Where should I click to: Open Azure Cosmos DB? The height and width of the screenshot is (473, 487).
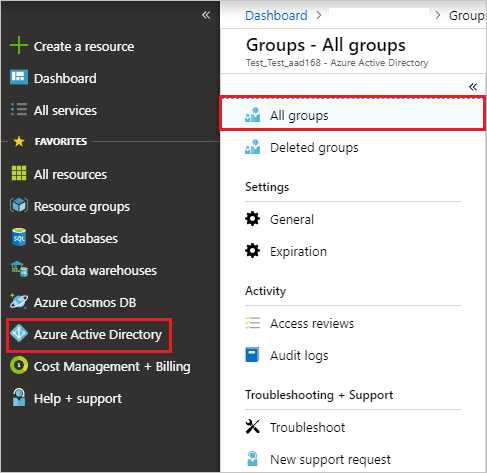[x=85, y=302]
